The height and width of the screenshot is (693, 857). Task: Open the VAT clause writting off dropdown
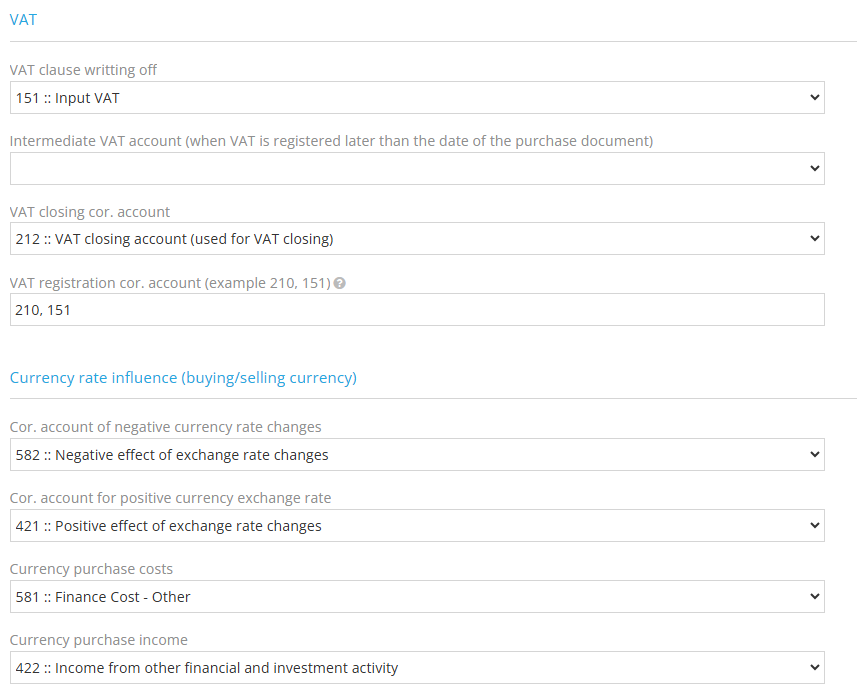(x=415, y=97)
